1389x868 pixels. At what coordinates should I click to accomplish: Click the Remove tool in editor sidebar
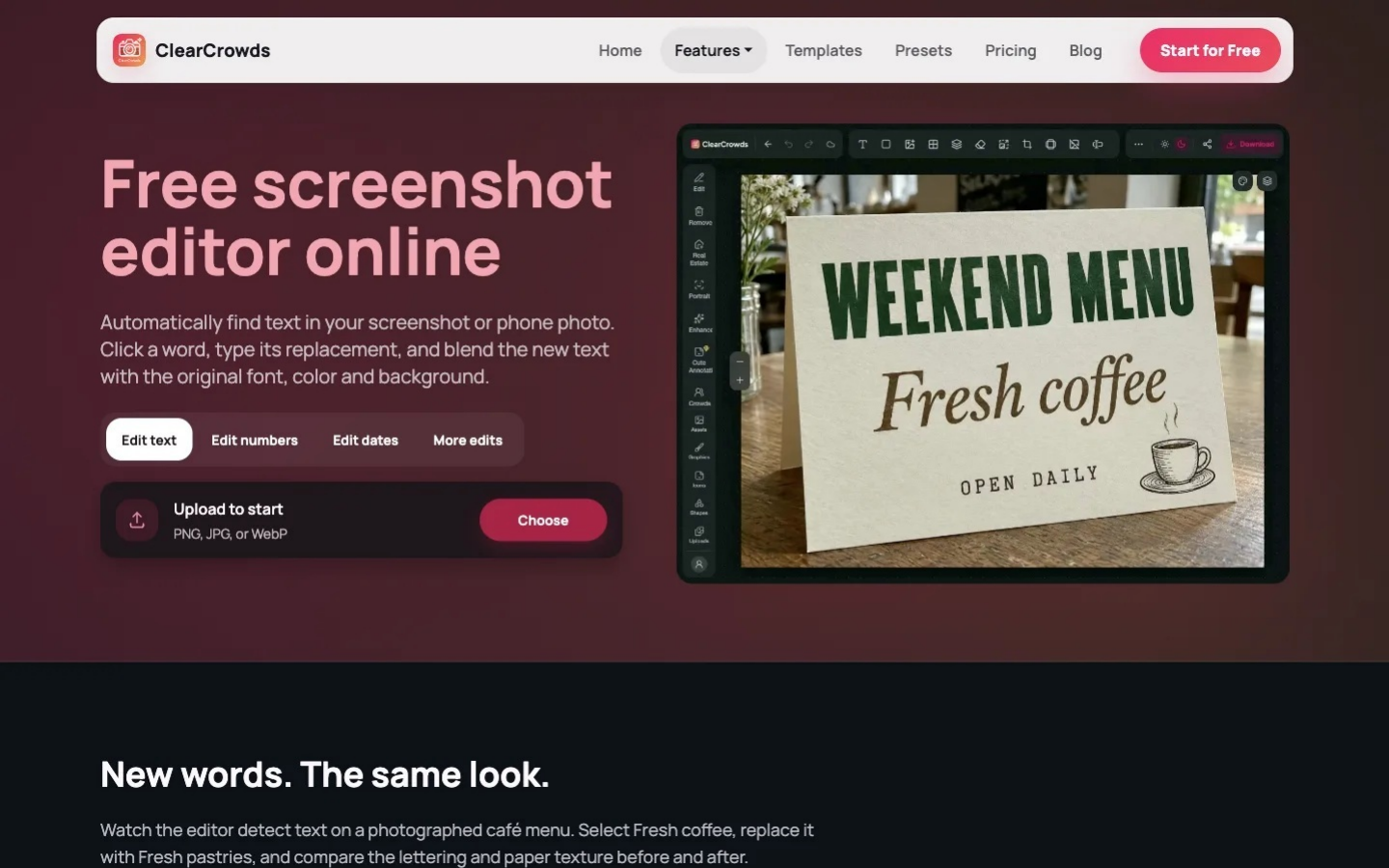click(x=699, y=215)
